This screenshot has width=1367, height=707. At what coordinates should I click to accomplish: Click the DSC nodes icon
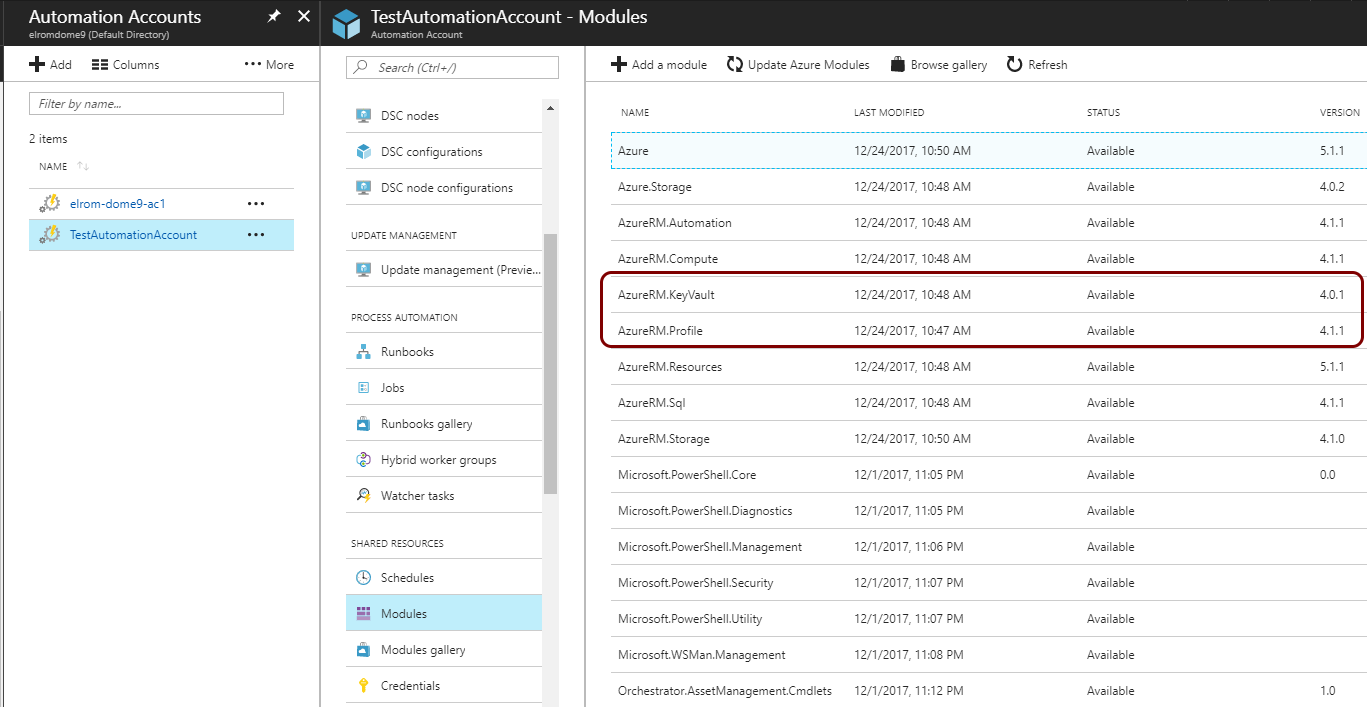click(x=363, y=116)
